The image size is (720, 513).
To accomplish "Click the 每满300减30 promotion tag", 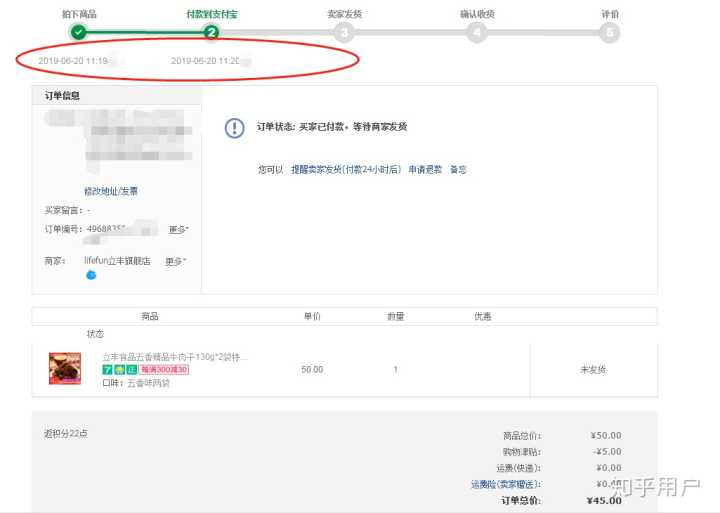I will coord(164,369).
